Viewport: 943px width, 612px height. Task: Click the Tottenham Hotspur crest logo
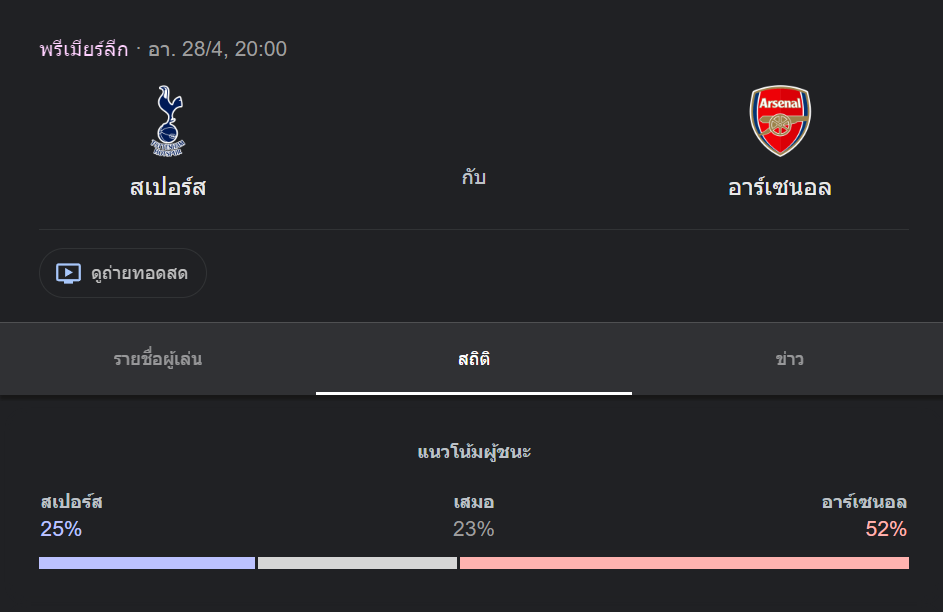point(168,121)
